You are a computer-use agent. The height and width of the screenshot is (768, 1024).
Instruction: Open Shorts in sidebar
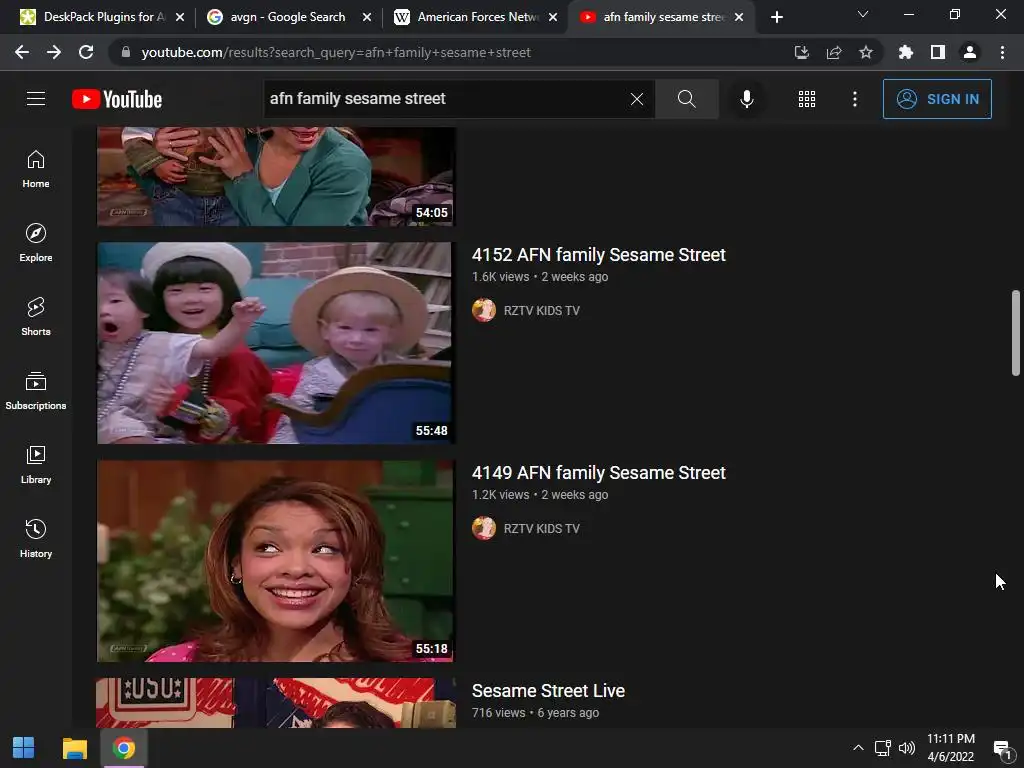36,317
